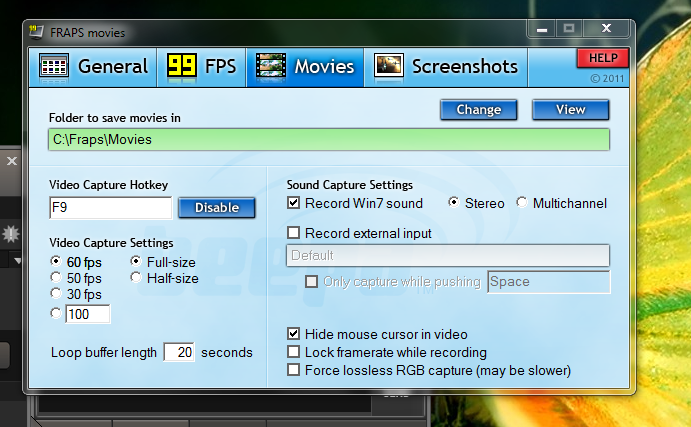This screenshot has height=427, width=691.
Task: Toggle Record Win7 sound checkbox
Action: [293, 203]
